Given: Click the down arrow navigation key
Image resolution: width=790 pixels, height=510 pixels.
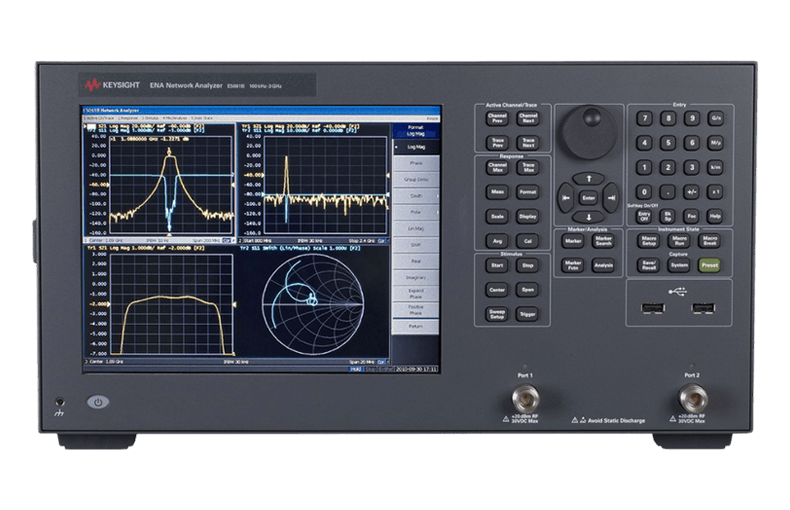Looking at the screenshot, I should [x=588, y=217].
